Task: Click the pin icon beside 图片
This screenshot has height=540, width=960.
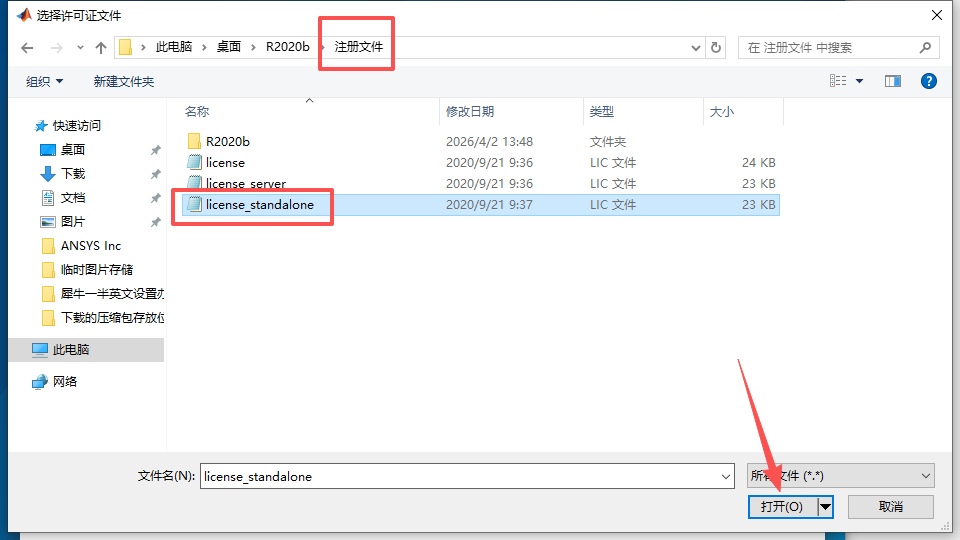Action: (x=156, y=222)
